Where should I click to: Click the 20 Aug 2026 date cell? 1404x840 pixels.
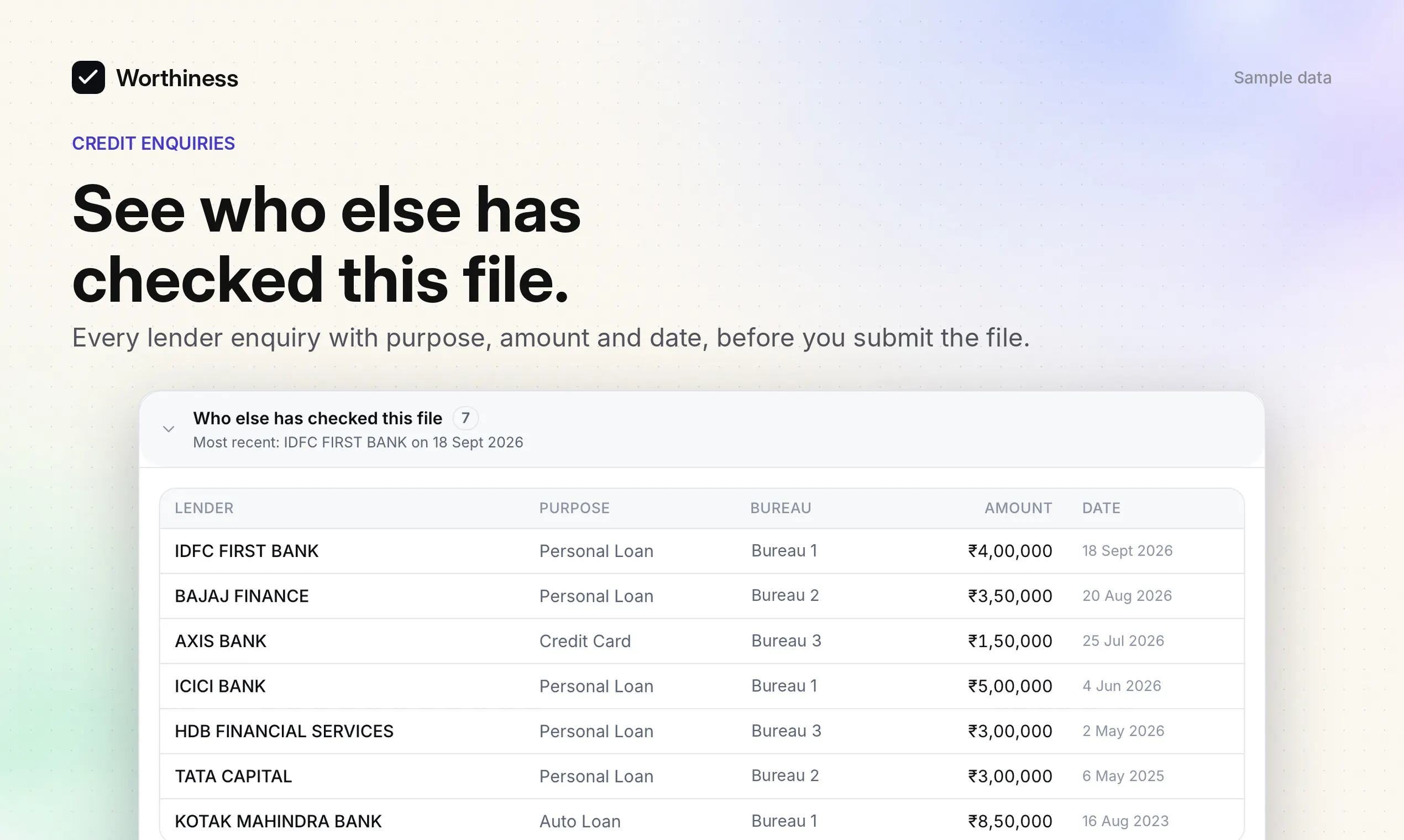[1127, 596]
